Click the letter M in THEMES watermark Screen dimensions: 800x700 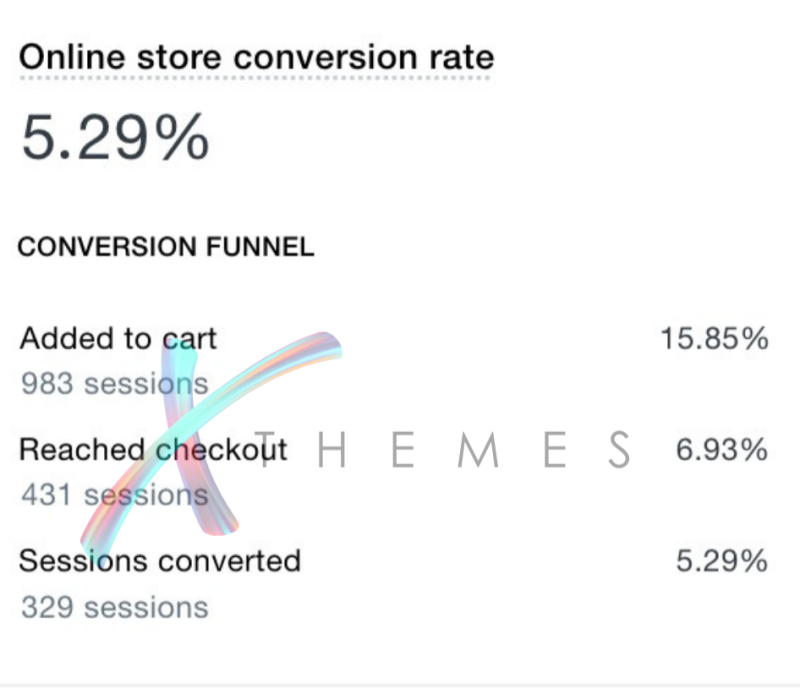[x=478, y=449]
